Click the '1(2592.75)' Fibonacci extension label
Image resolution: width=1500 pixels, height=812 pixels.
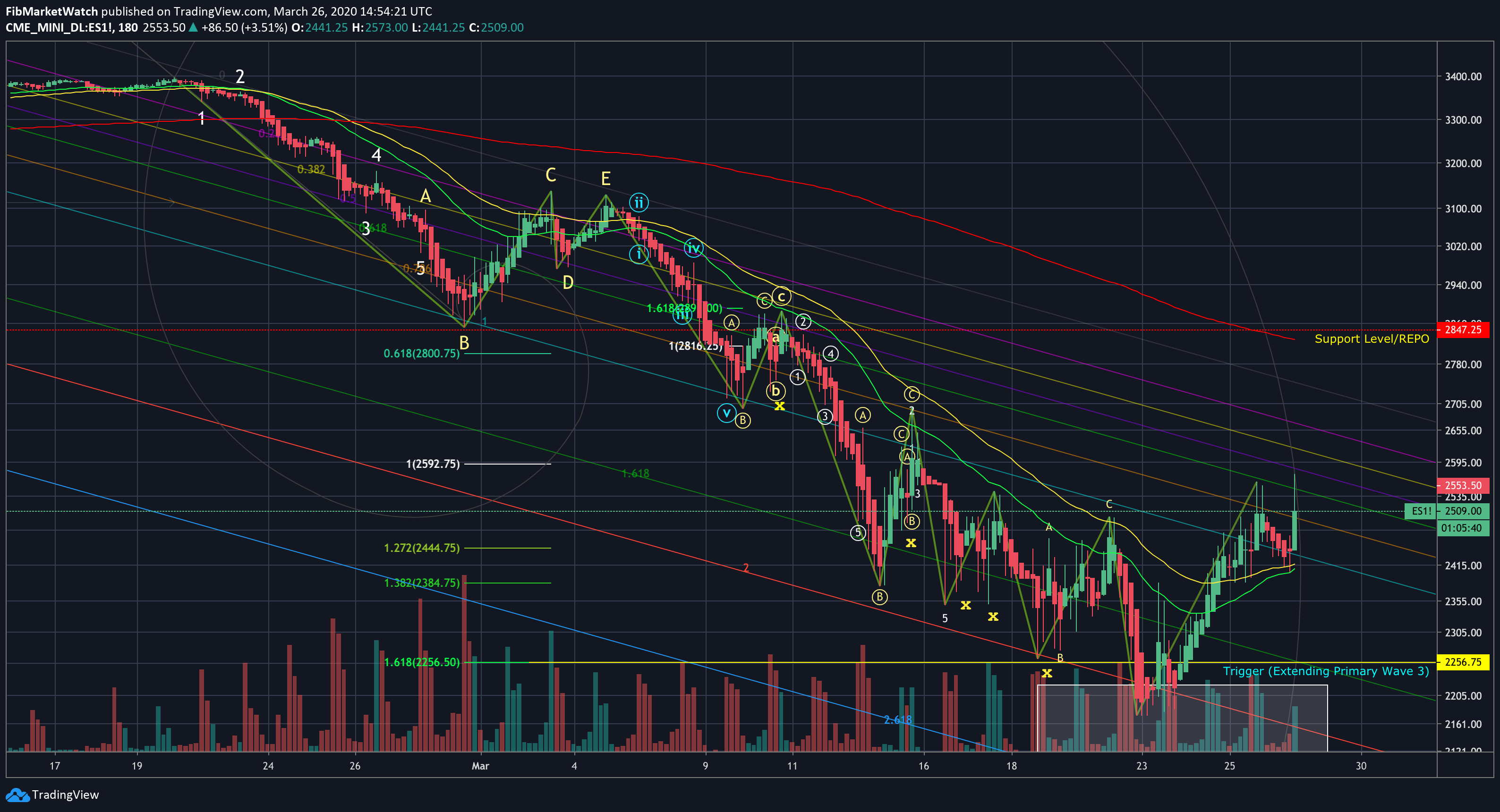433,464
